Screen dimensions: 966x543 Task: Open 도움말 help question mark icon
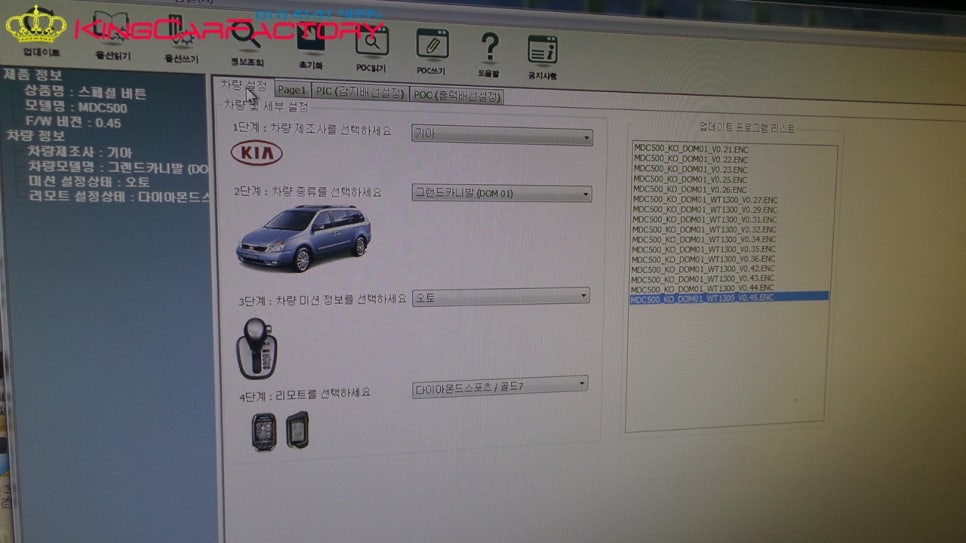click(489, 54)
